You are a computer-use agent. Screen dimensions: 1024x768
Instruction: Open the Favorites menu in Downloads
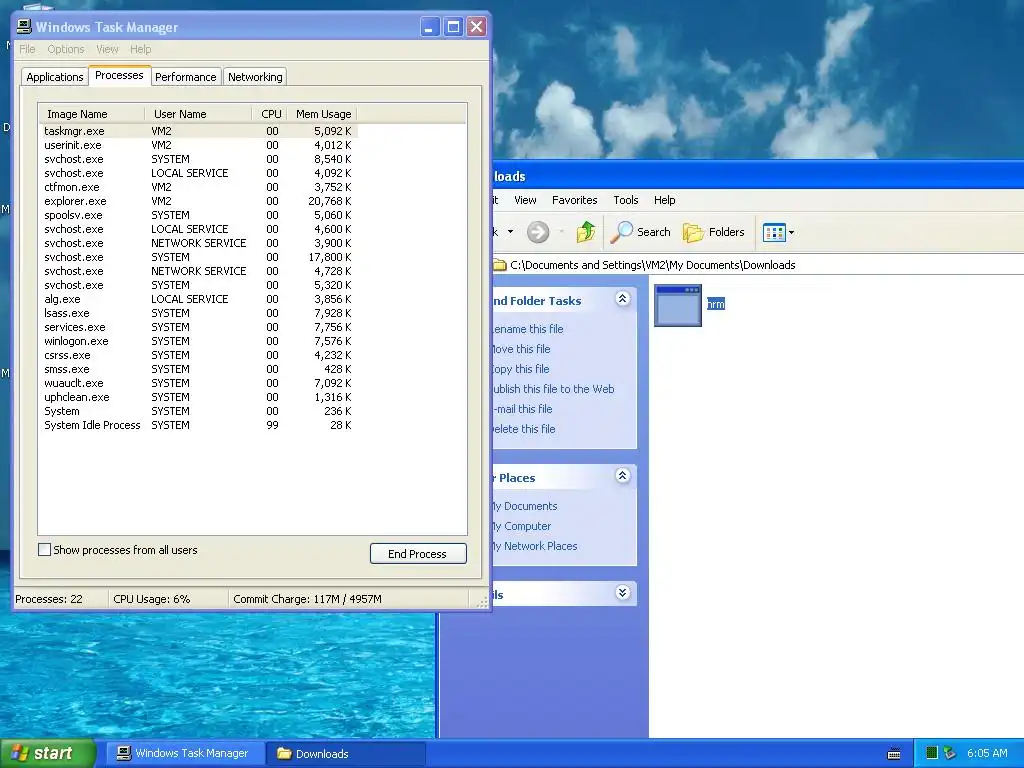(x=574, y=200)
